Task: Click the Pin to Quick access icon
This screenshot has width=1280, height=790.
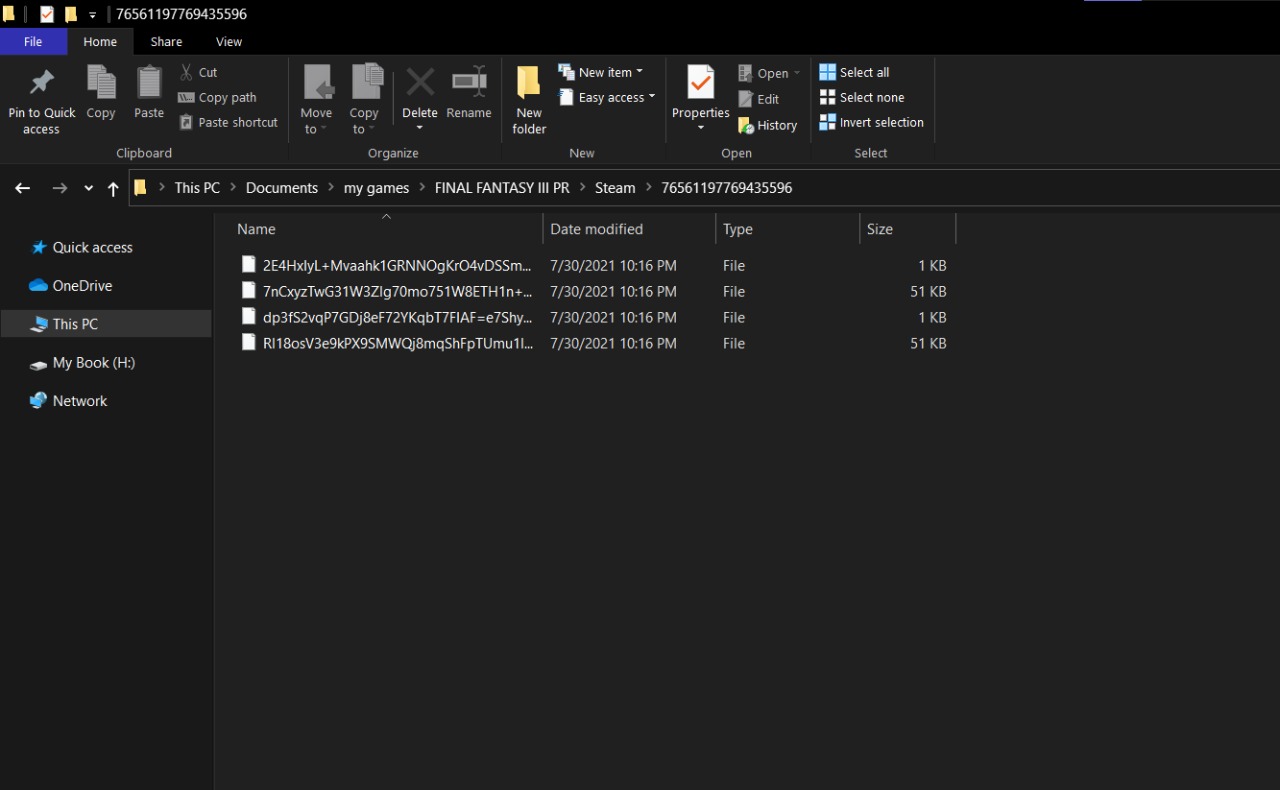Action: pos(42,83)
